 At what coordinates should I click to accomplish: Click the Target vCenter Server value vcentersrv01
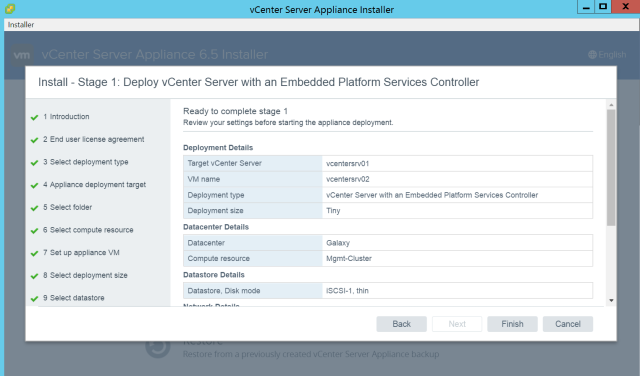tap(348, 163)
